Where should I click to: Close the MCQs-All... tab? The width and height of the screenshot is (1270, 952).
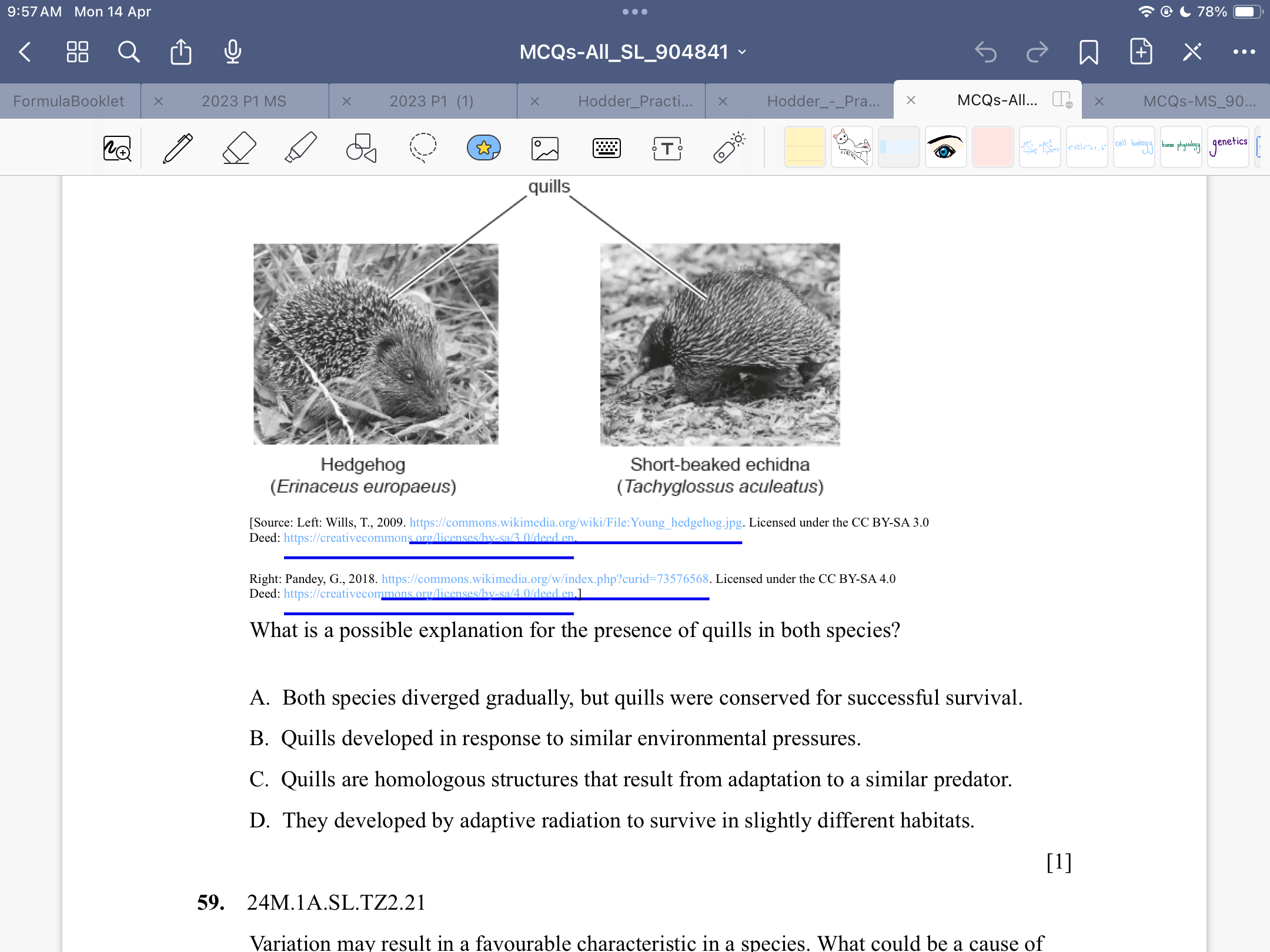tap(911, 100)
